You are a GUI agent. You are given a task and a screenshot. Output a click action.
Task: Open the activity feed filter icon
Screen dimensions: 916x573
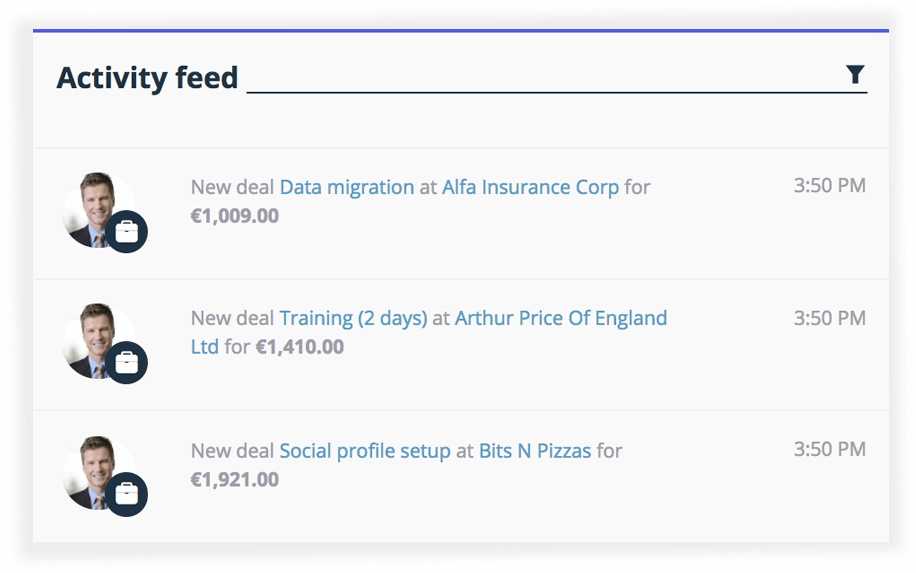click(x=855, y=75)
